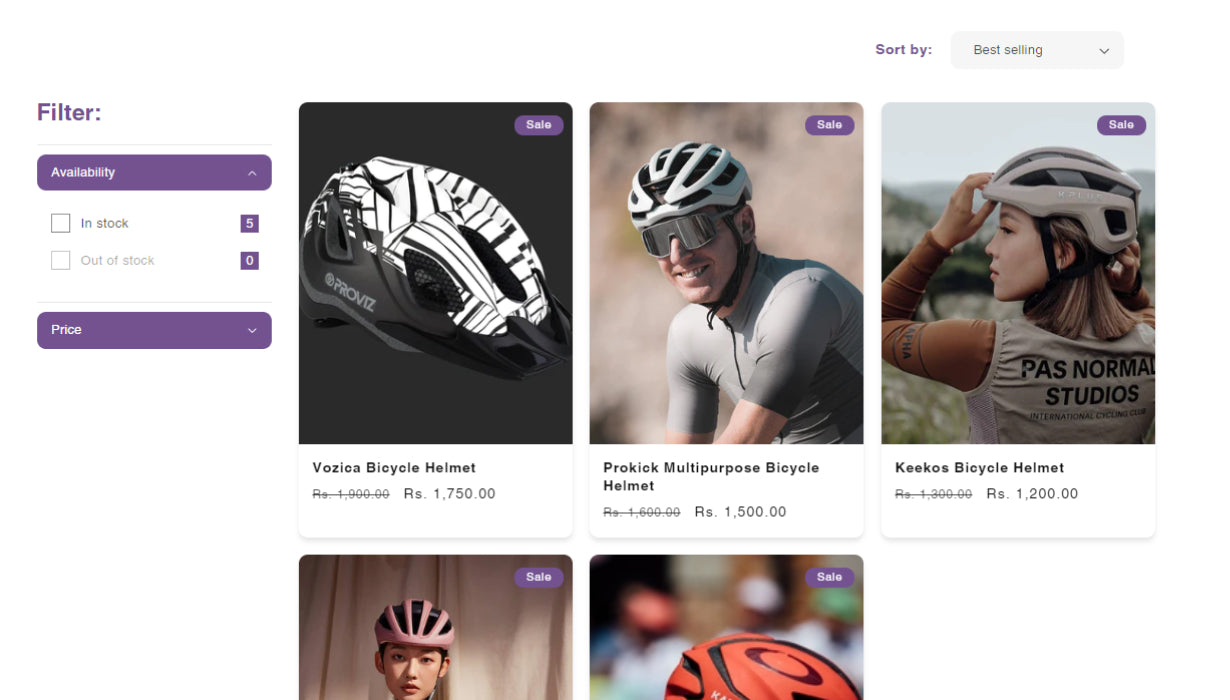Viewport: 1230px width, 700px height.
Task: Collapse the Availability filter section
Action: [x=154, y=172]
